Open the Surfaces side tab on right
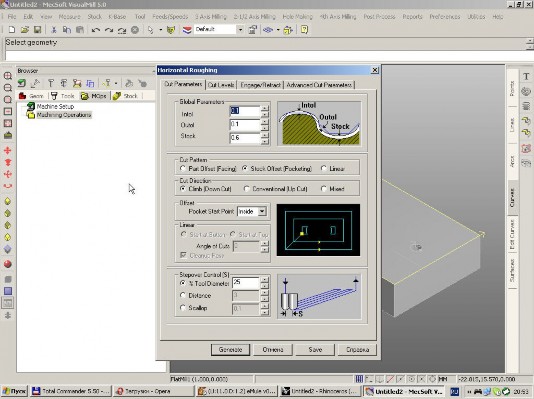 (512, 270)
